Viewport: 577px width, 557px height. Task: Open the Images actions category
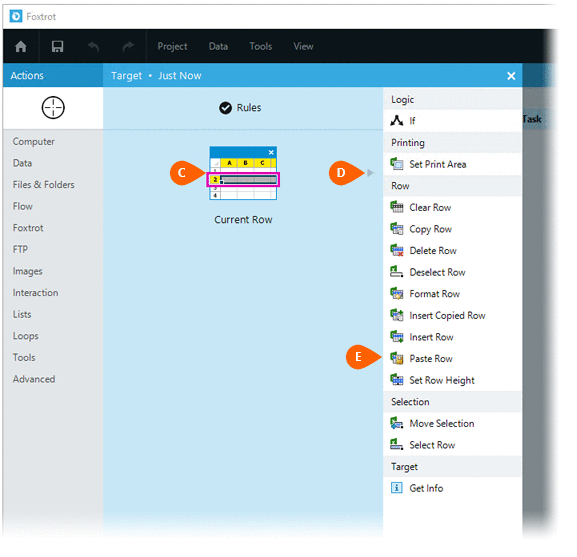27,271
